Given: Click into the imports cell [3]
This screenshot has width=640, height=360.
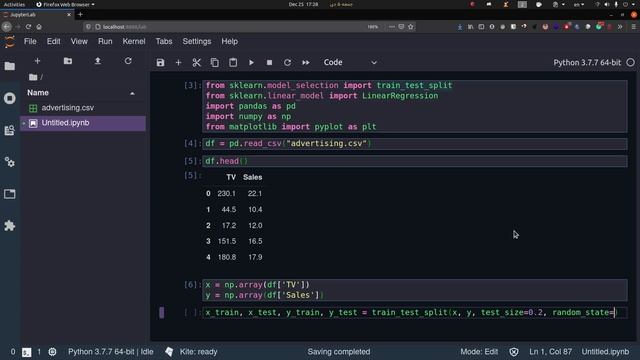Looking at the screenshot, I should point(415,106).
